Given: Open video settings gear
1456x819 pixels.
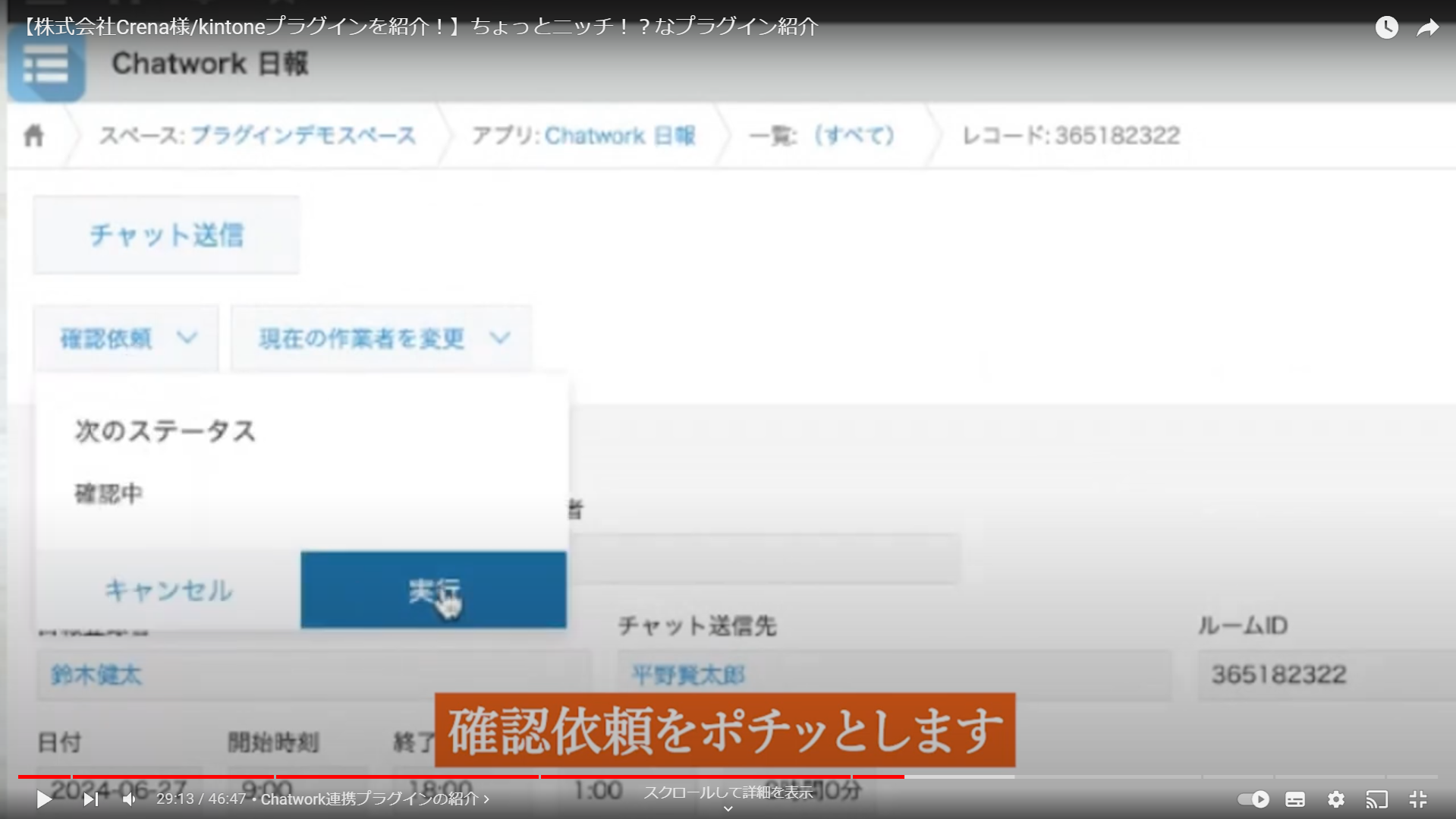Looking at the screenshot, I should tap(1336, 799).
